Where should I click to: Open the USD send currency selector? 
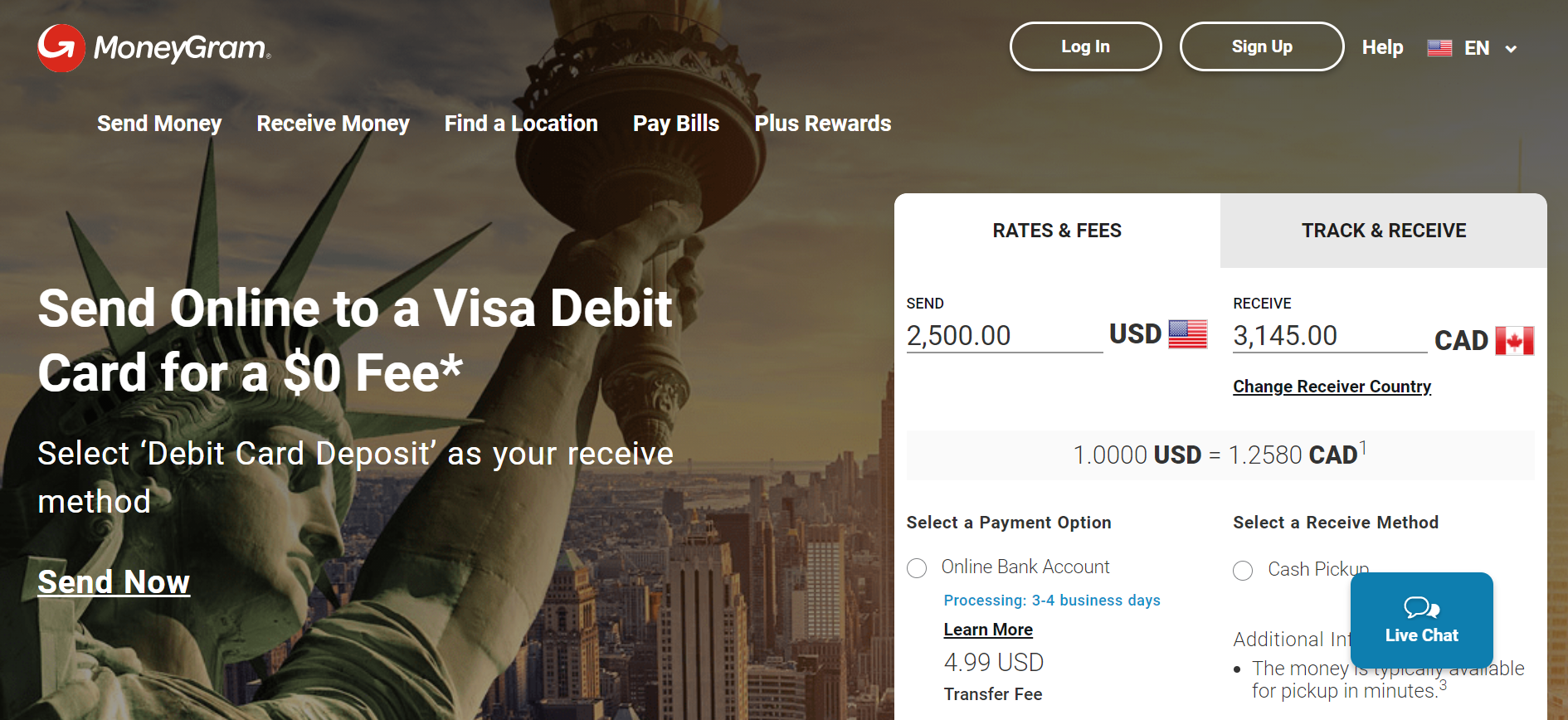[1135, 334]
